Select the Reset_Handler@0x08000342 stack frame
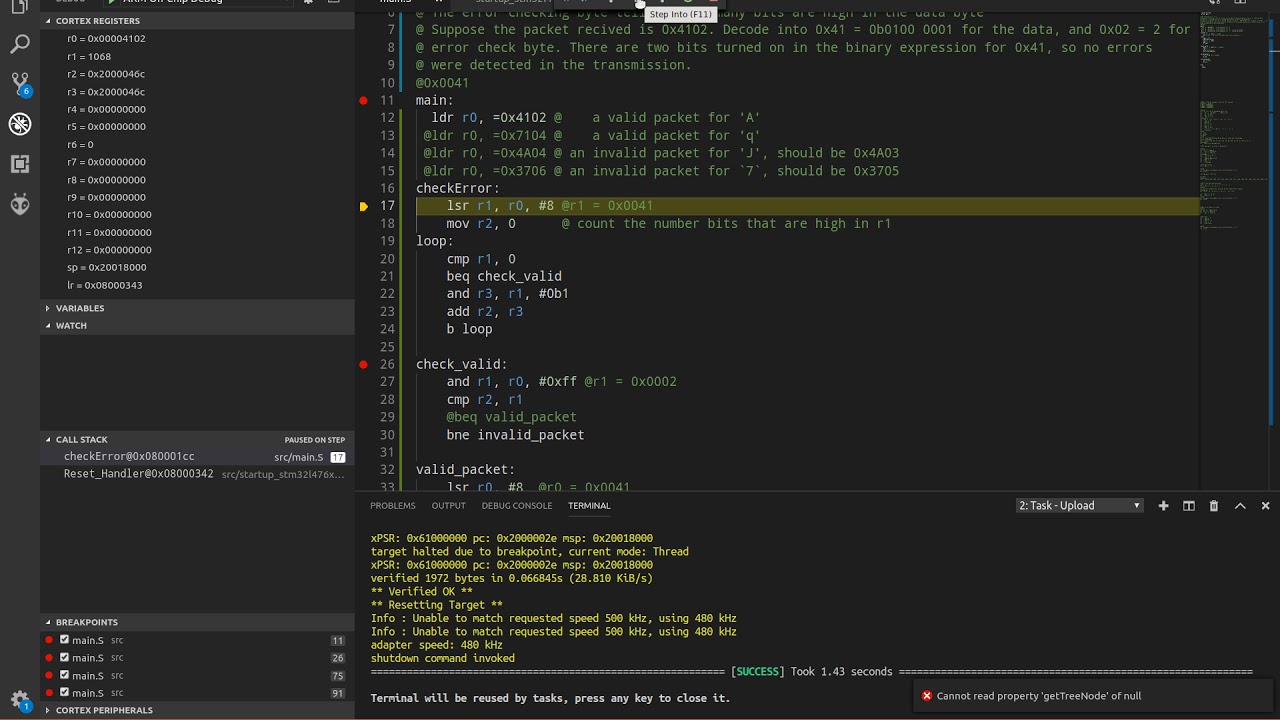 (x=197, y=474)
